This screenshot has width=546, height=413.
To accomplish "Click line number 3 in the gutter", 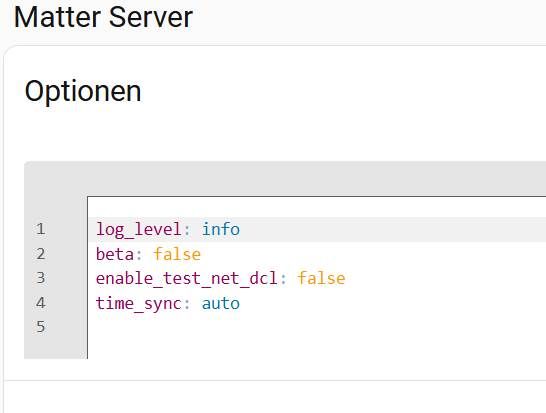I will click(x=41, y=278).
